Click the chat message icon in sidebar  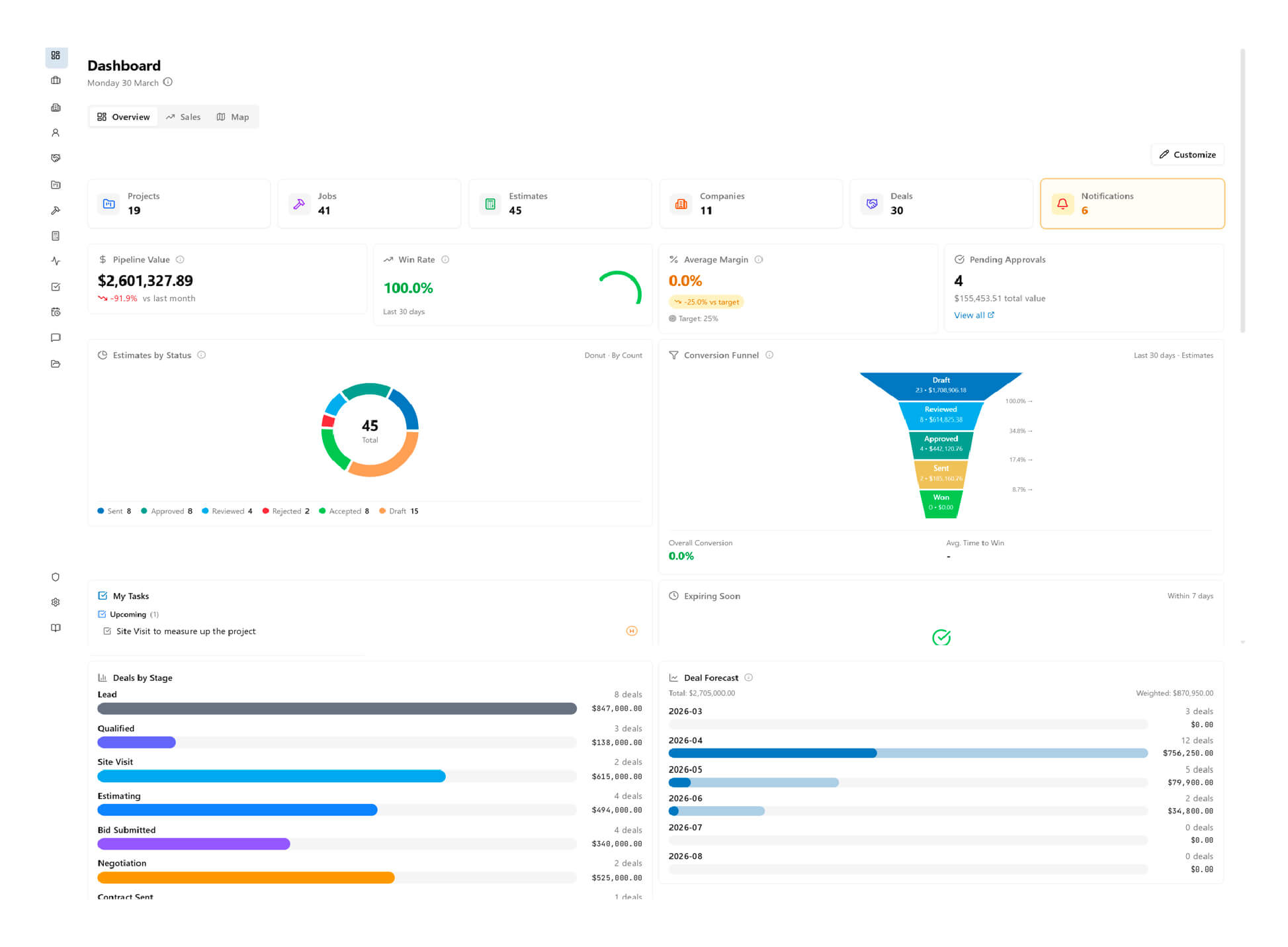(x=56, y=338)
